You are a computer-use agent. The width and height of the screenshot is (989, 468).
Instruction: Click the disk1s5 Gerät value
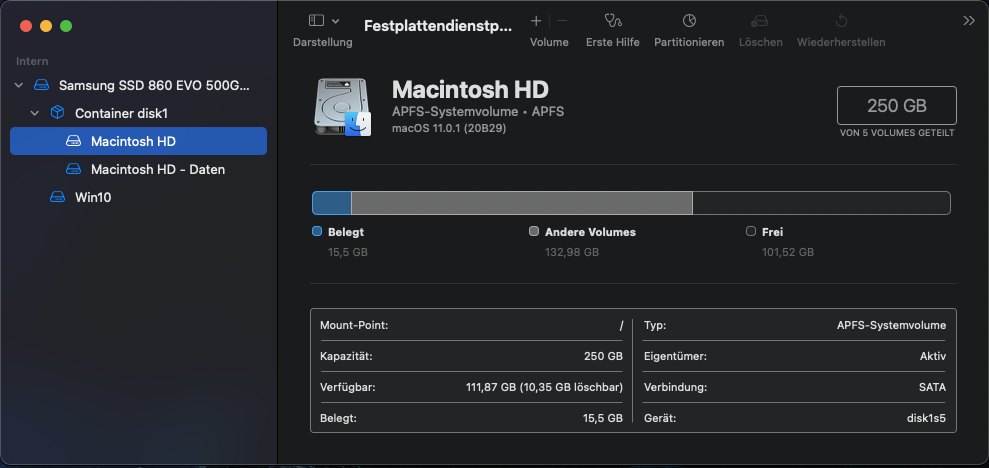(925, 418)
